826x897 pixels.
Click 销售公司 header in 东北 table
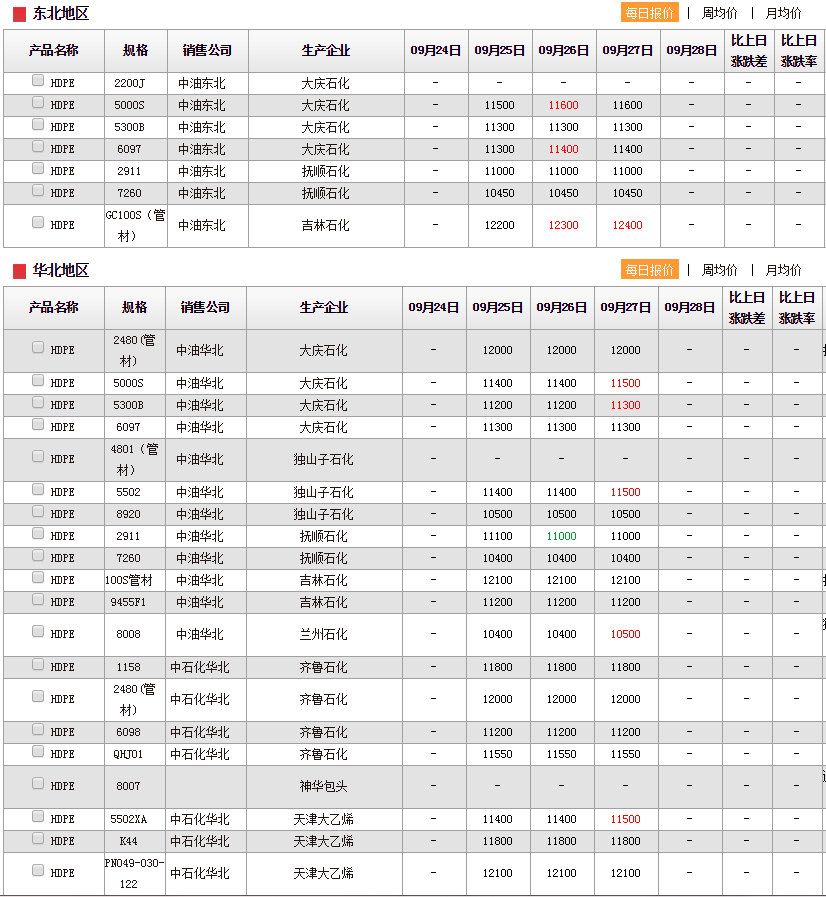click(x=208, y=50)
